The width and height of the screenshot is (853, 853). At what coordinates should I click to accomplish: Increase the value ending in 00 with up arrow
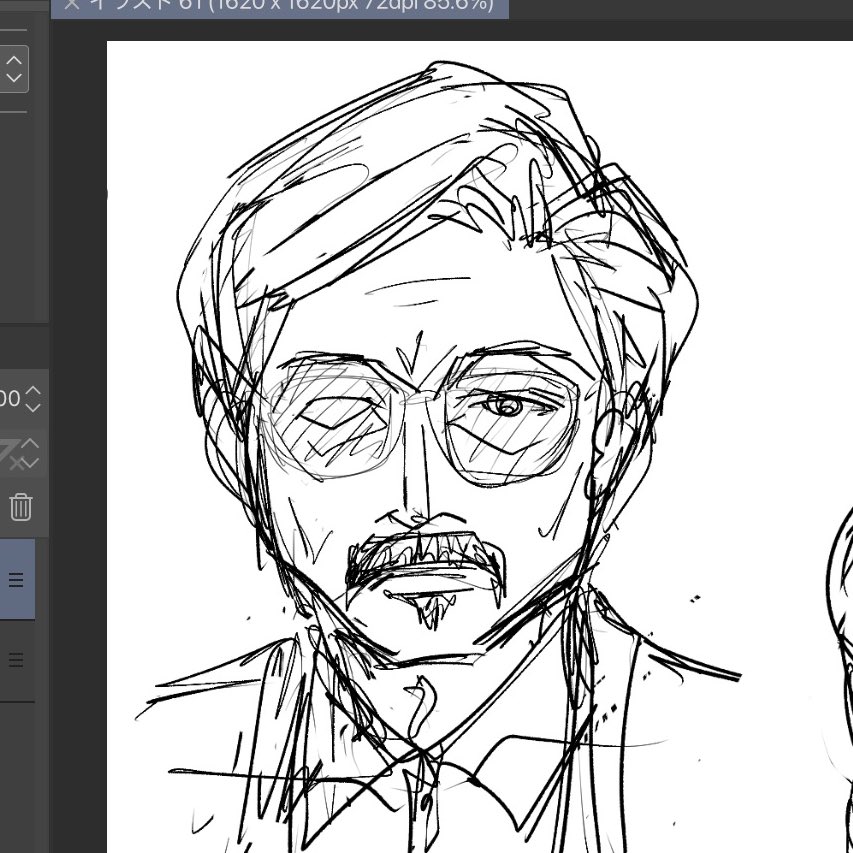click(33, 391)
